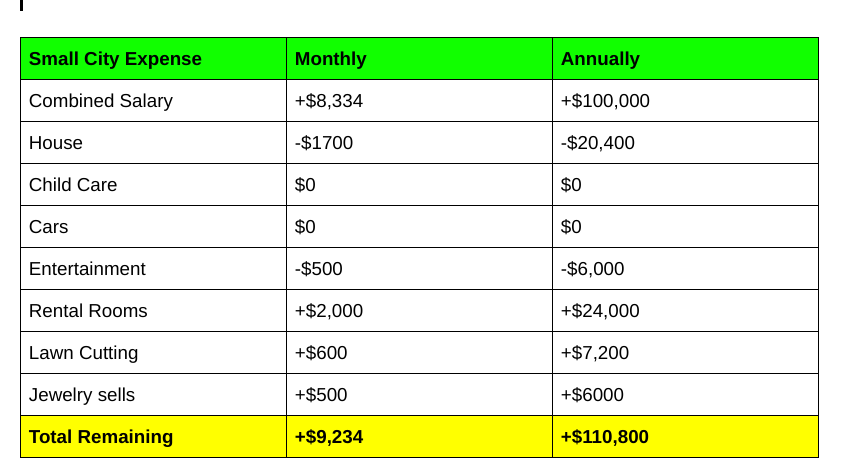Select the +$7,200 annual lawn cutting cell
Viewport: 853px width, 474px height.
point(595,353)
